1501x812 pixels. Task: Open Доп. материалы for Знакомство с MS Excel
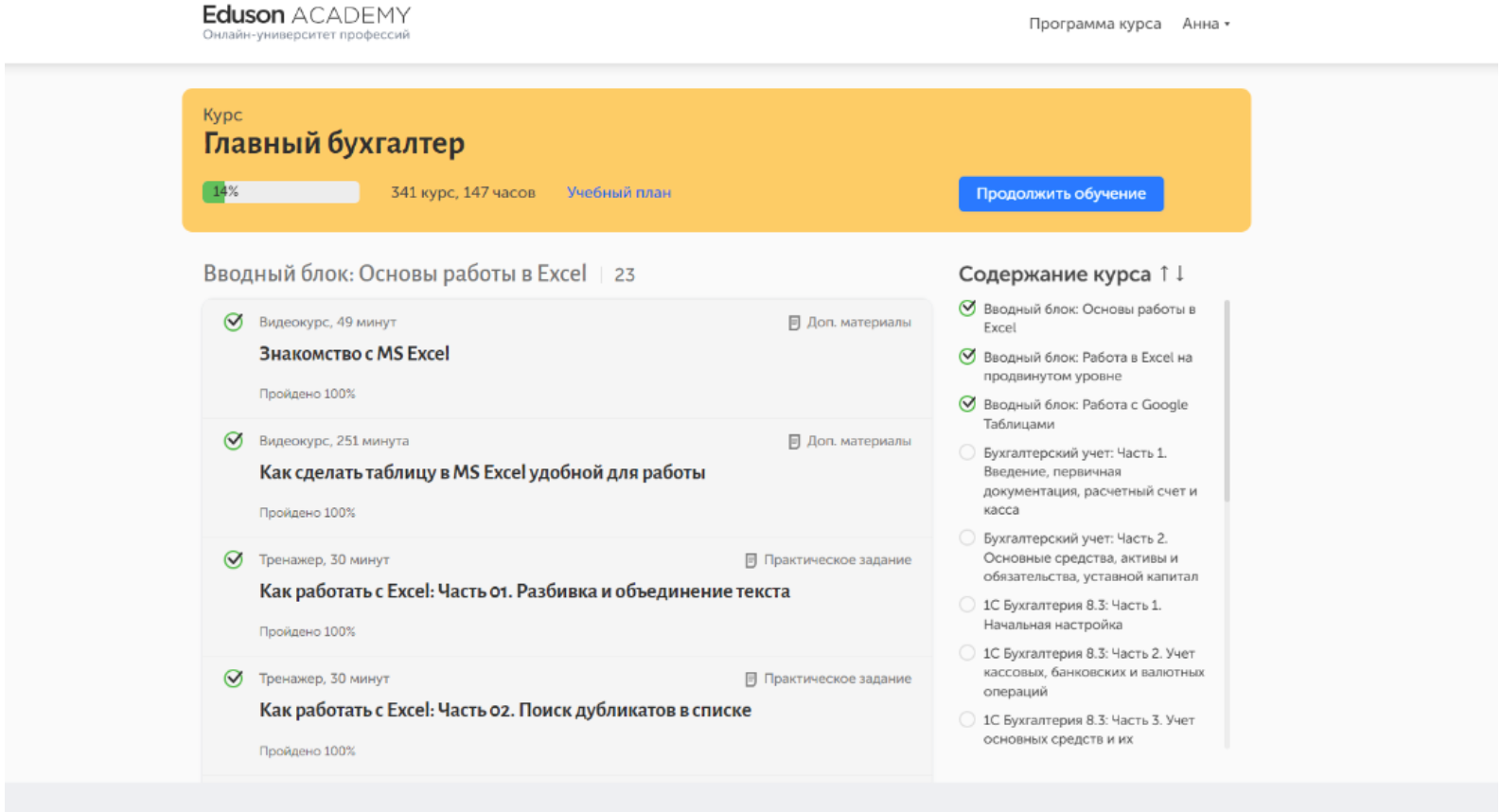[850, 323]
